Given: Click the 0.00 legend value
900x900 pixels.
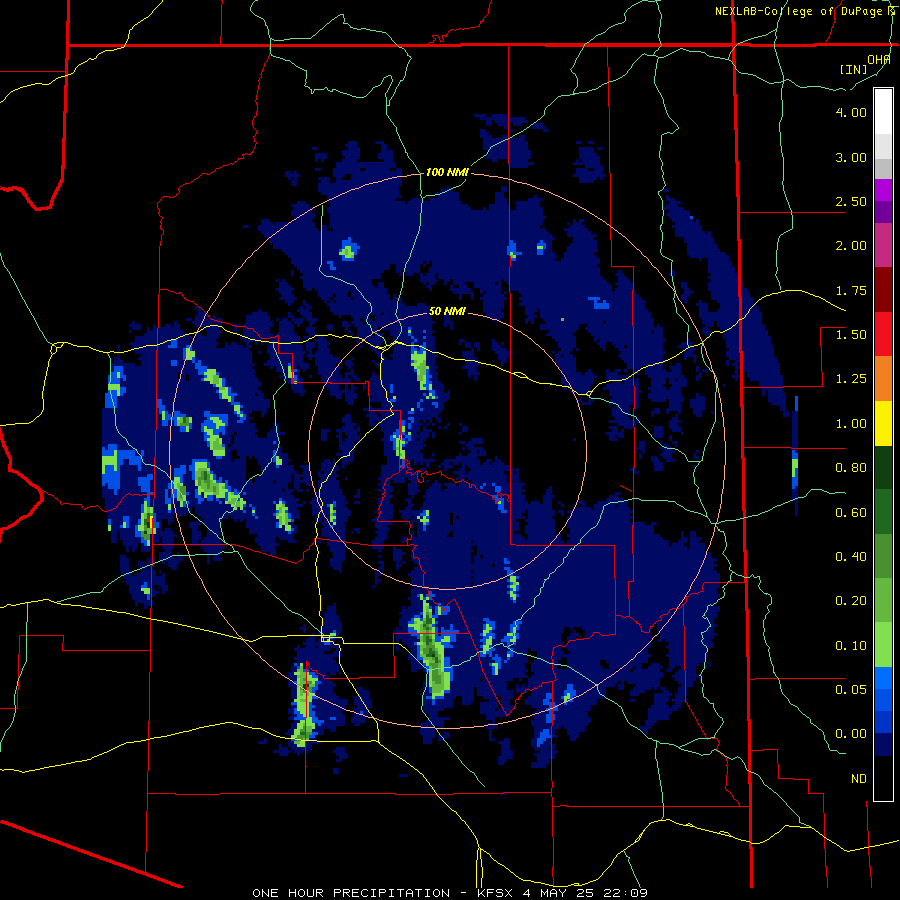Looking at the screenshot, I should [851, 734].
